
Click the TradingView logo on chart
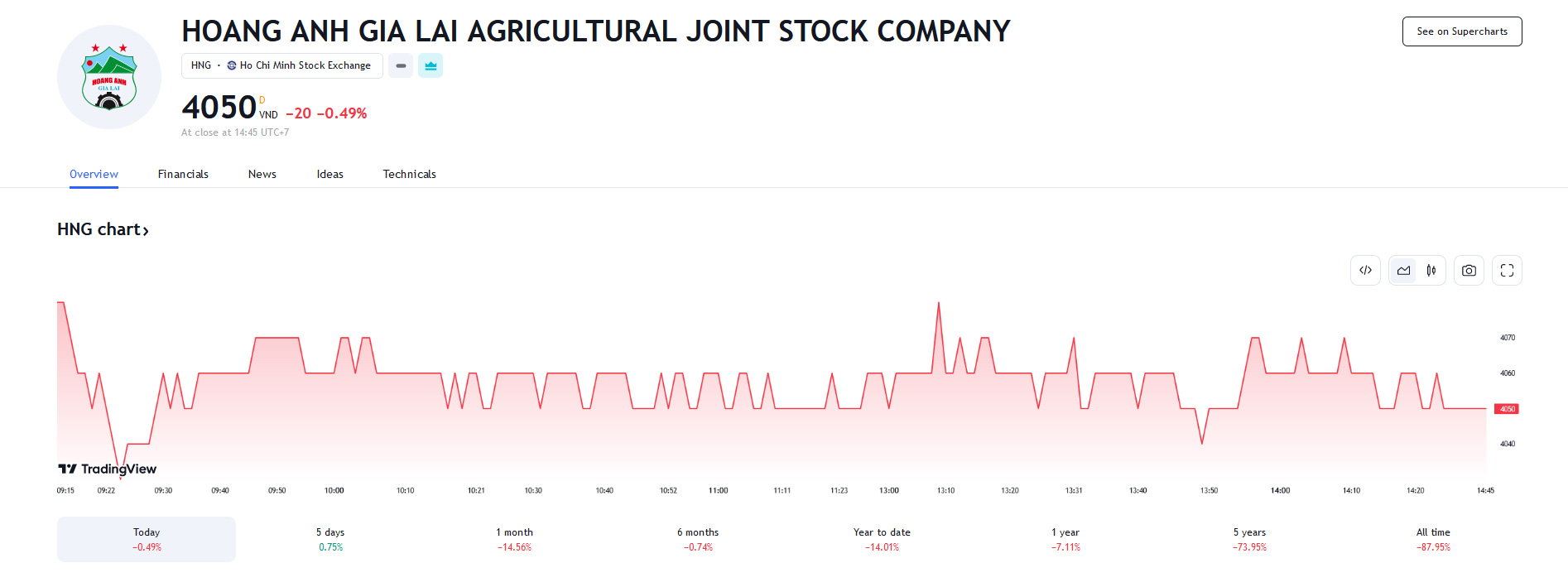point(108,469)
